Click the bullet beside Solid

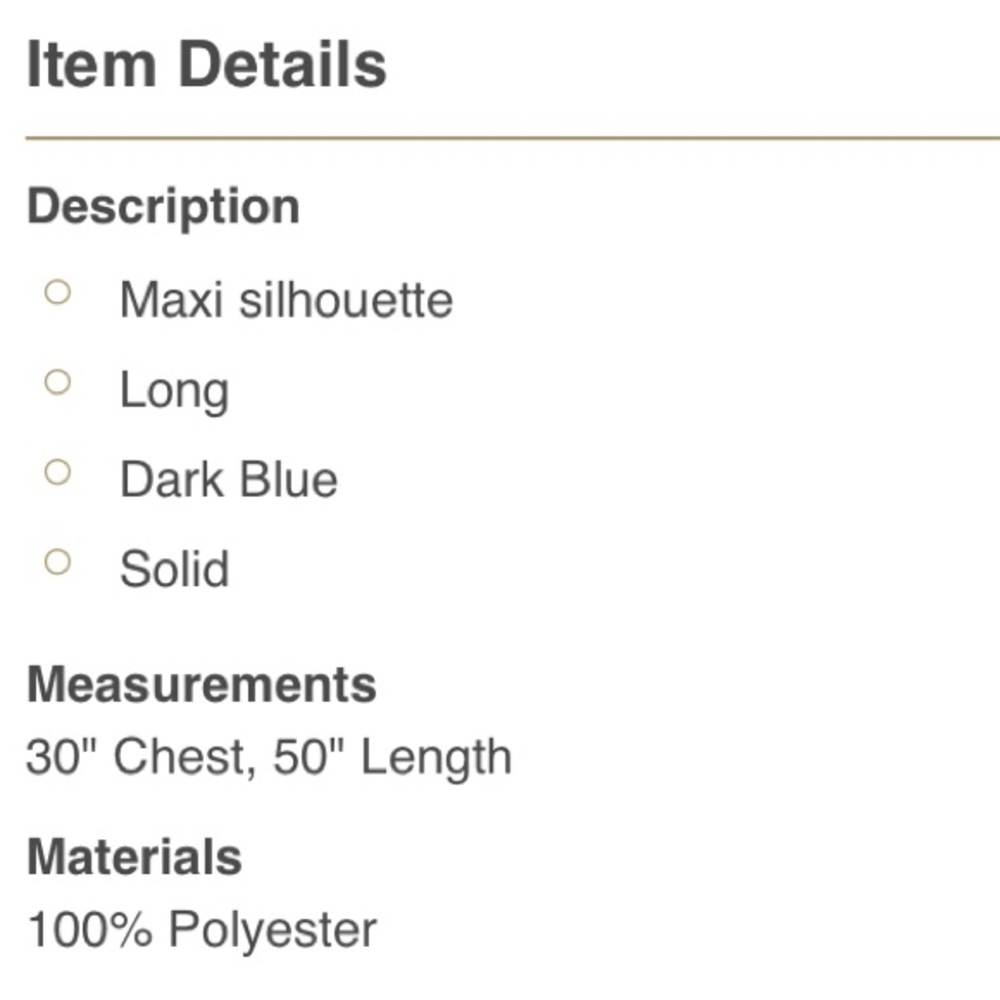tap(58, 562)
